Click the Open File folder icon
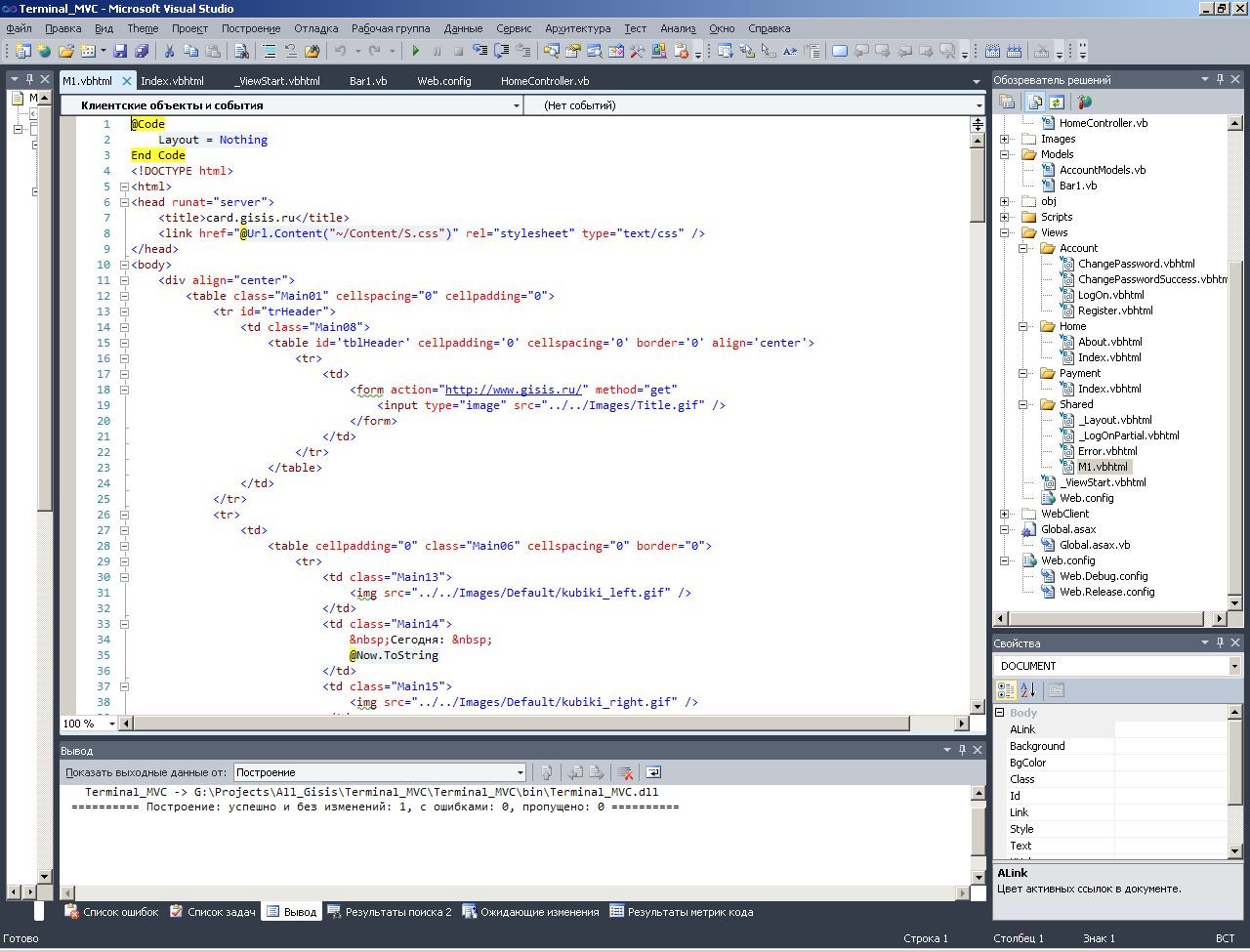Screen dimensions: 1250x952 tap(66, 51)
